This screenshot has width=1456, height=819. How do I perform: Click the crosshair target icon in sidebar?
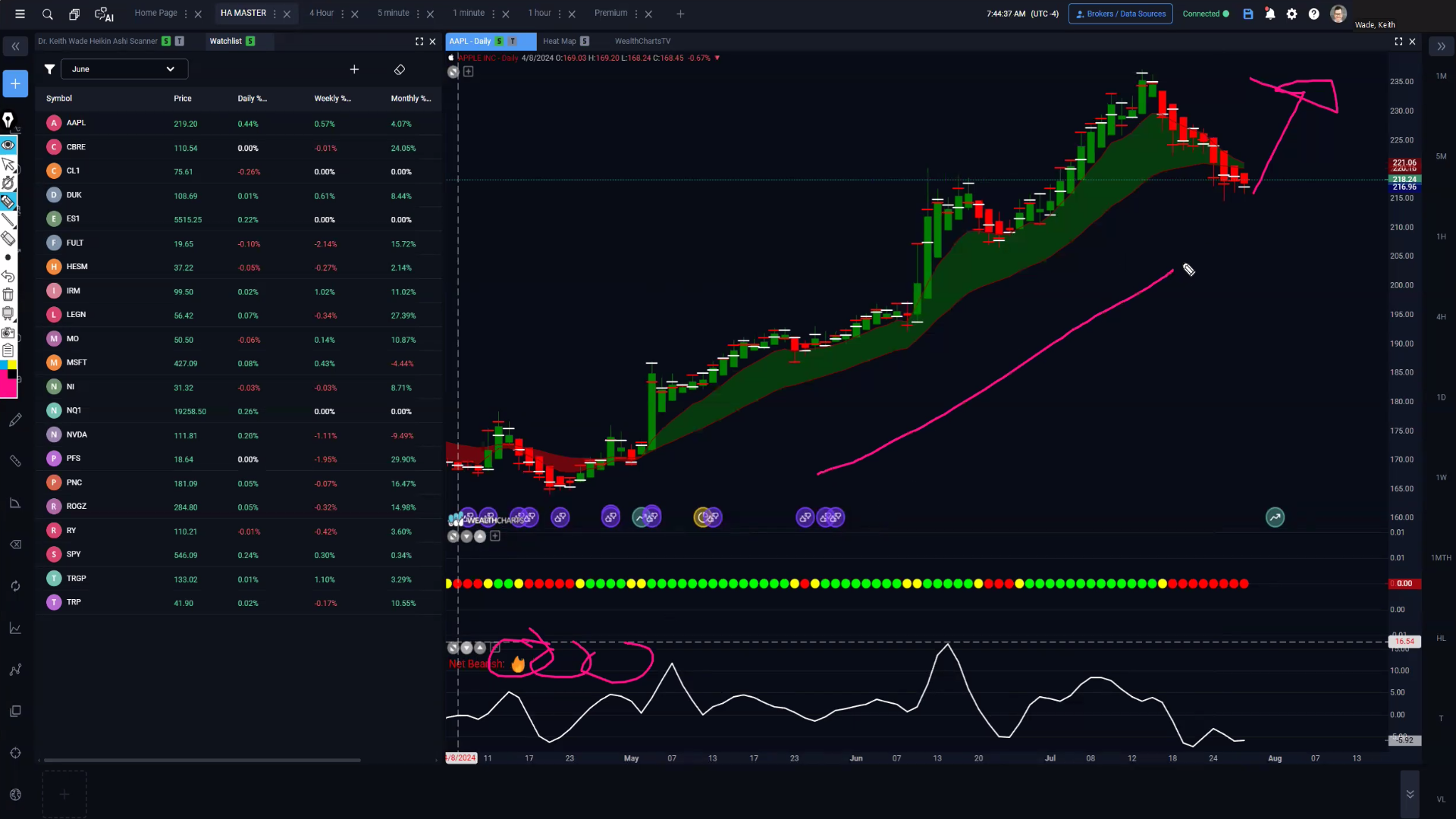[15, 753]
